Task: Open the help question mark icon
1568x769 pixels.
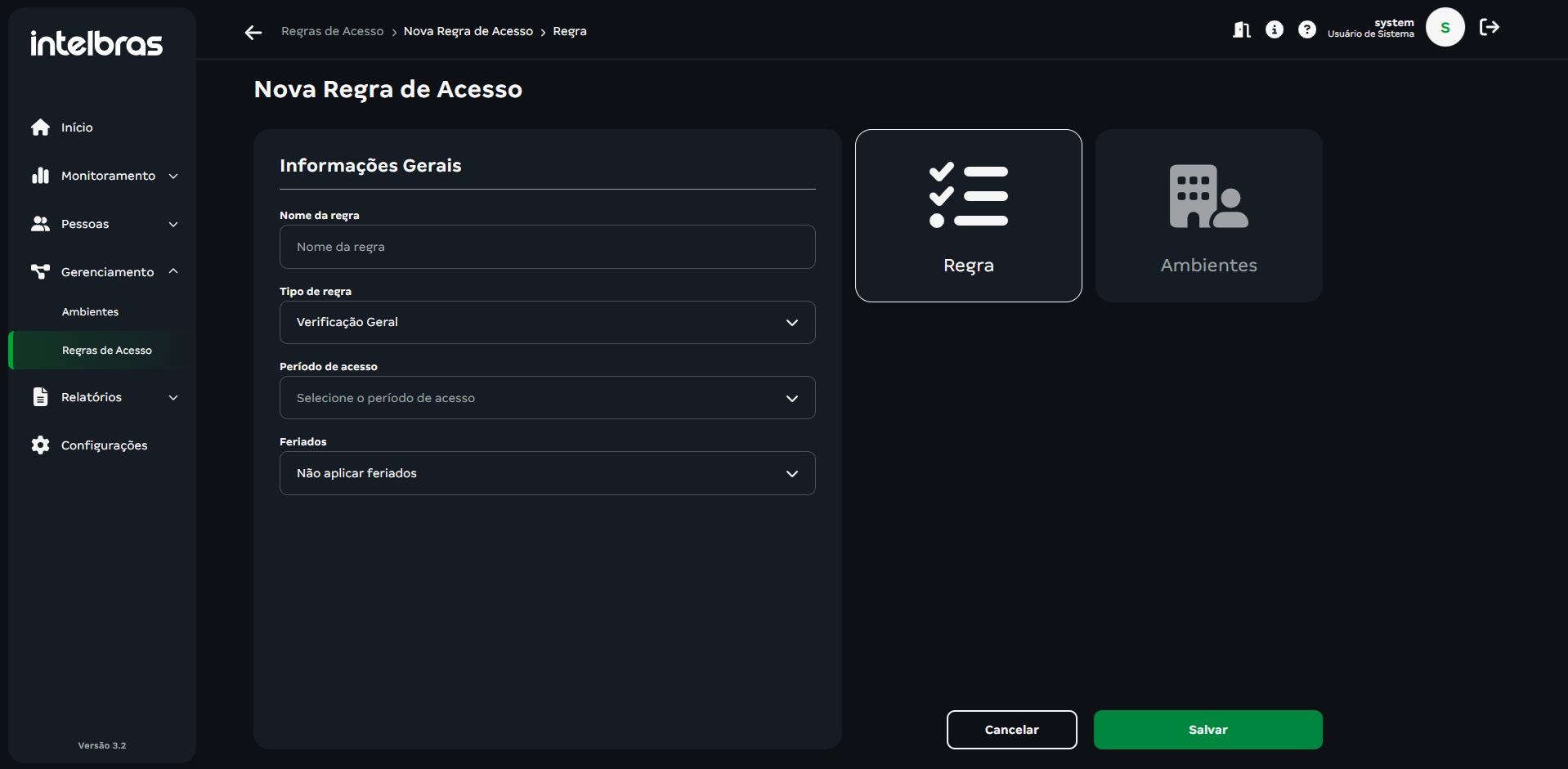Action: tap(1306, 30)
